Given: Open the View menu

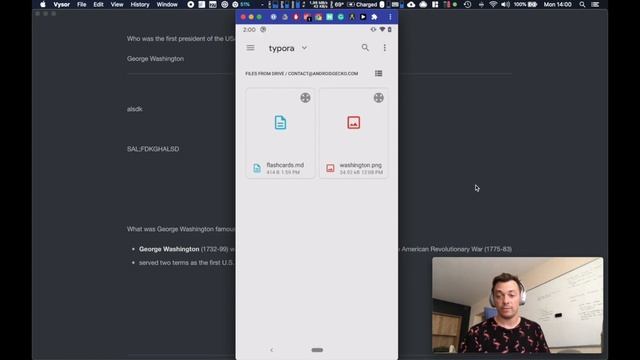Looking at the screenshot, I should click(117, 4).
